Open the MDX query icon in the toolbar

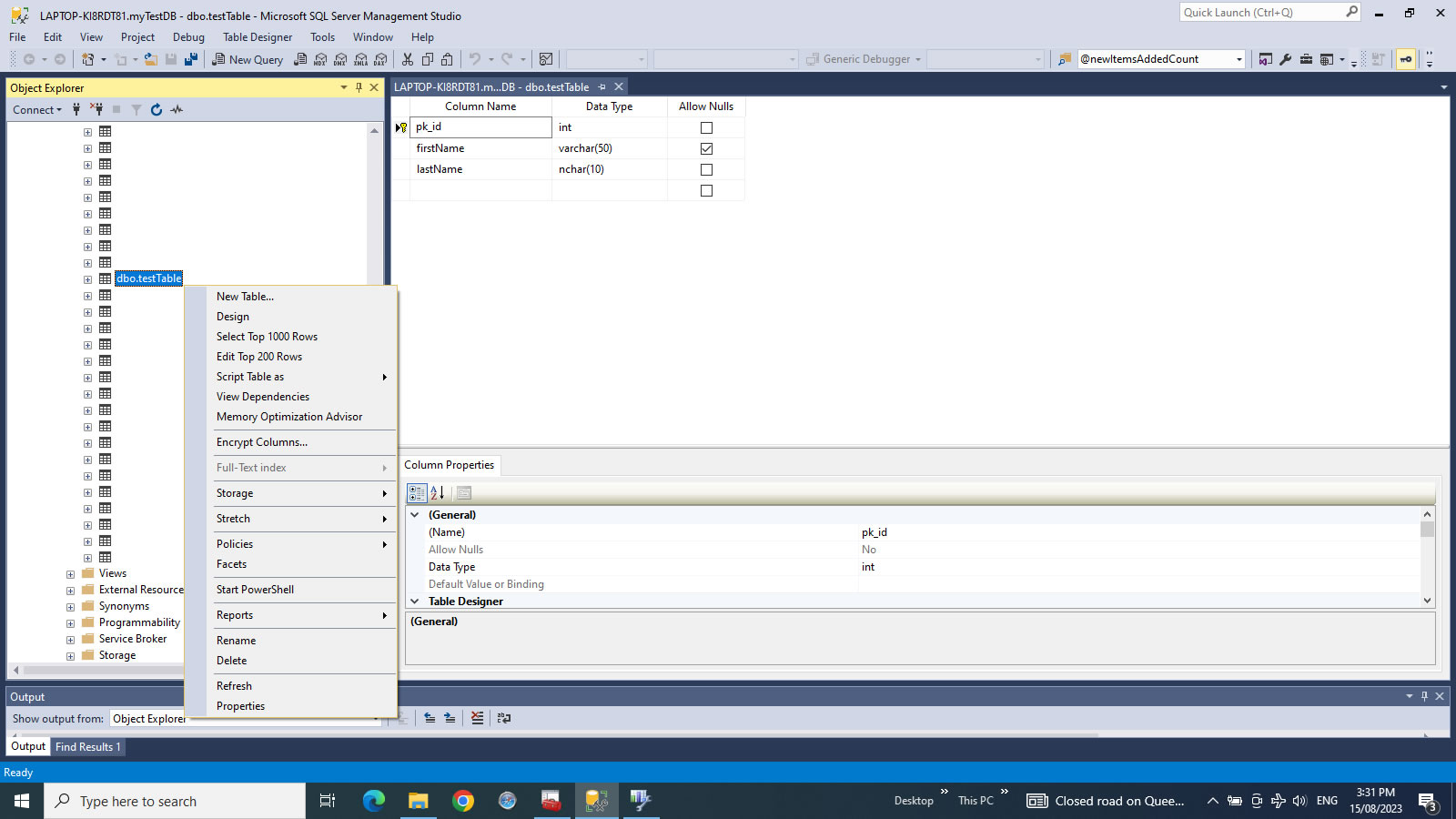pyautogui.click(x=320, y=59)
